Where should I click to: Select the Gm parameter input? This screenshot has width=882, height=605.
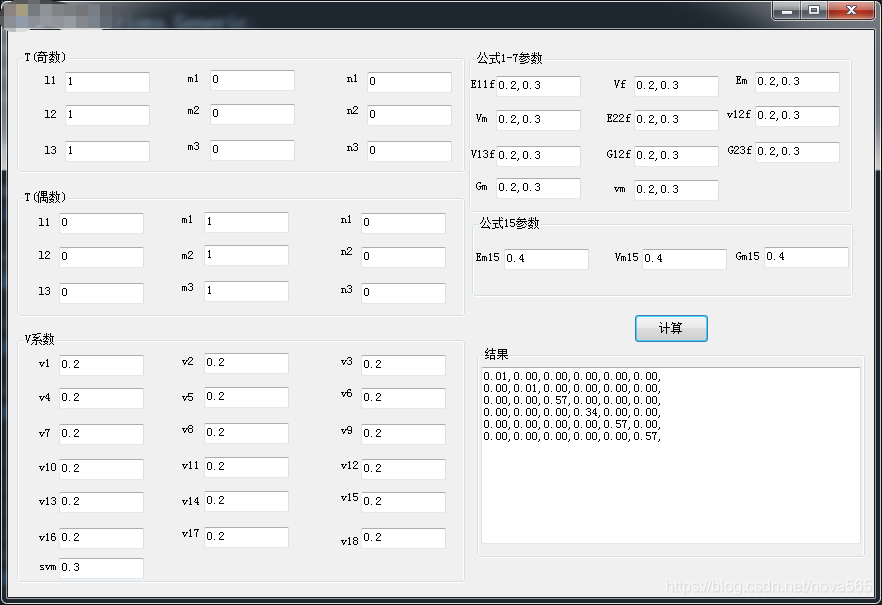(x=538, y=188)
